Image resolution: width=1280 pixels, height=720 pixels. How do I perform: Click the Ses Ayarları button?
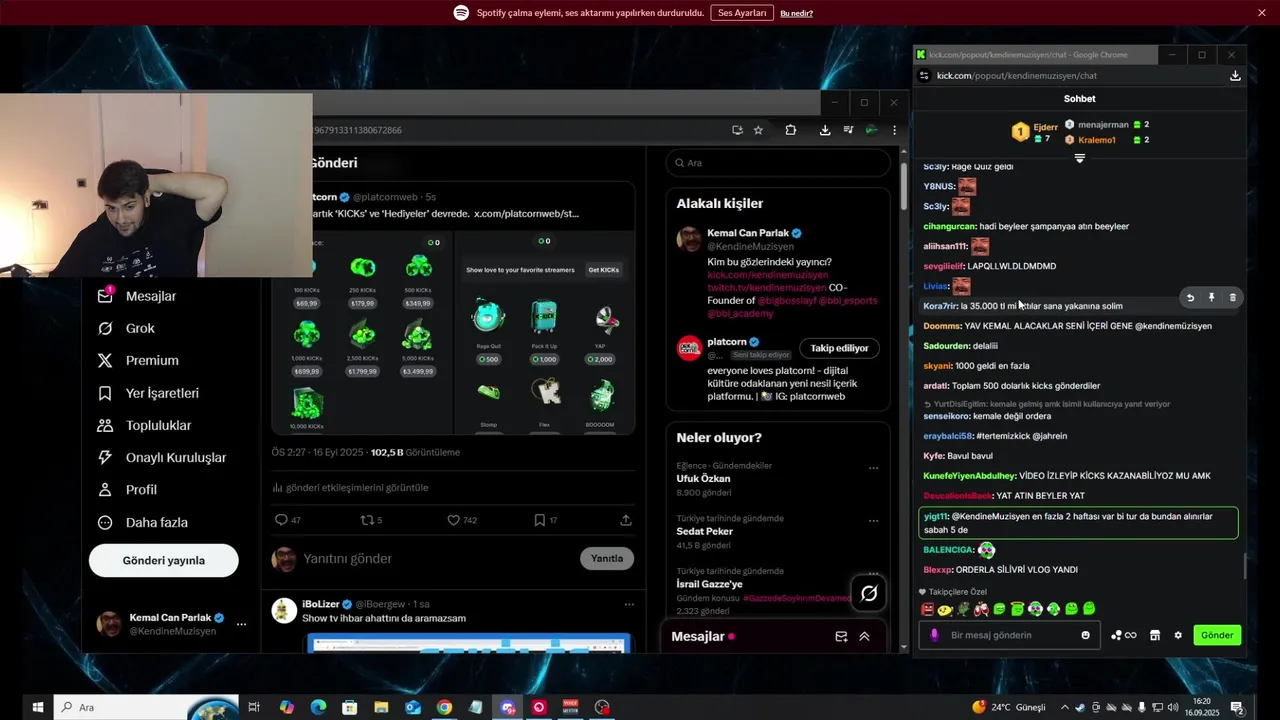742,13
